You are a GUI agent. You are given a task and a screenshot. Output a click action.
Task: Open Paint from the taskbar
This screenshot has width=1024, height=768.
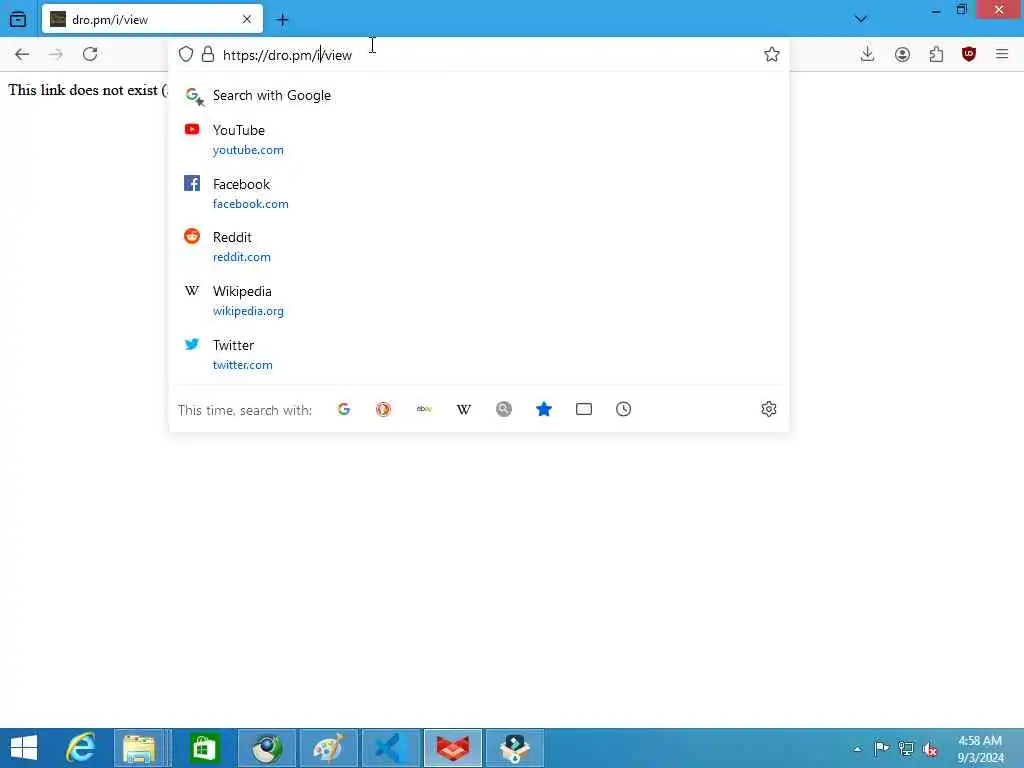(x=328, y=748)
